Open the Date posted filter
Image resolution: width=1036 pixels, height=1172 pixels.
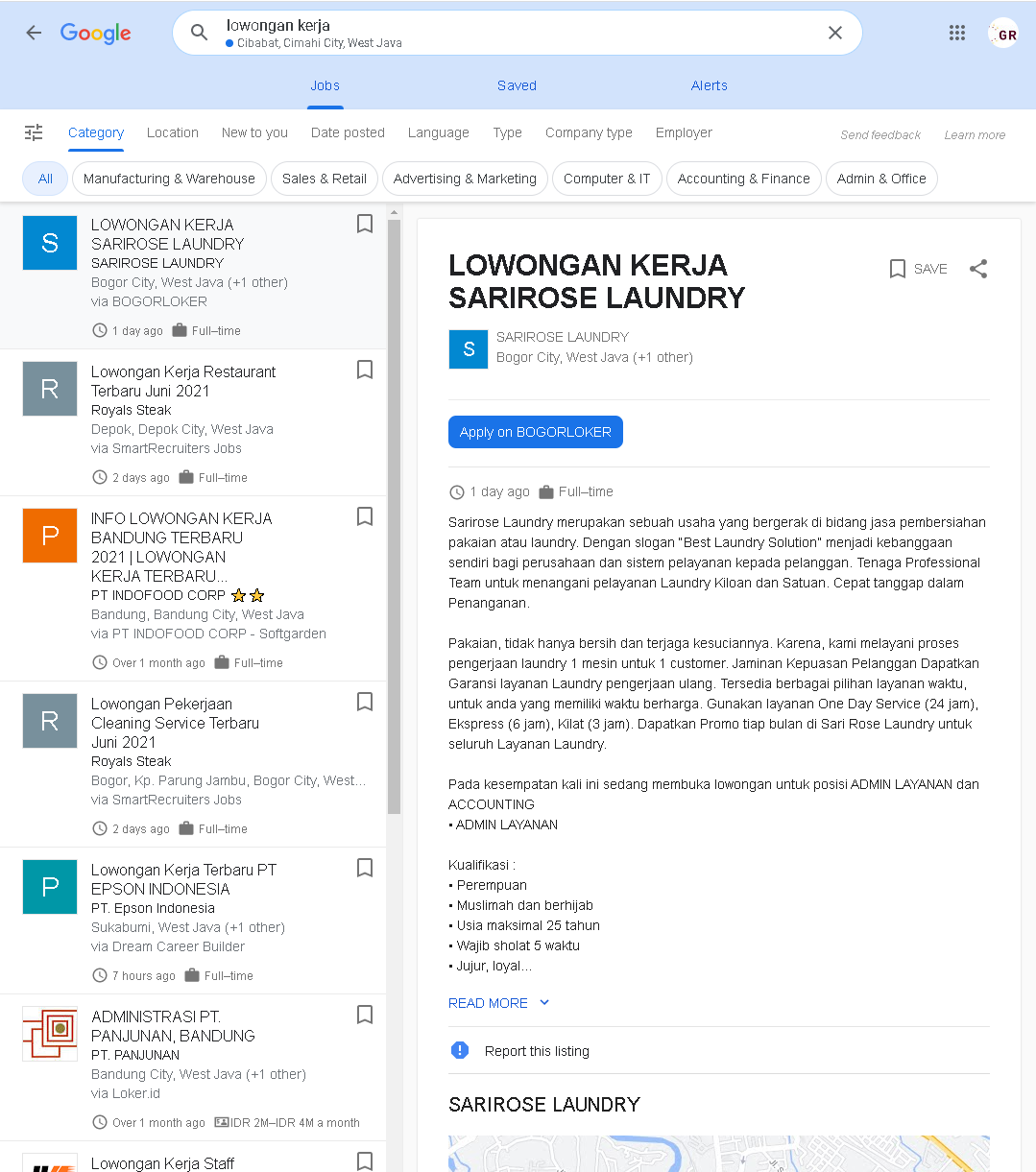click(x=348, y=132)
